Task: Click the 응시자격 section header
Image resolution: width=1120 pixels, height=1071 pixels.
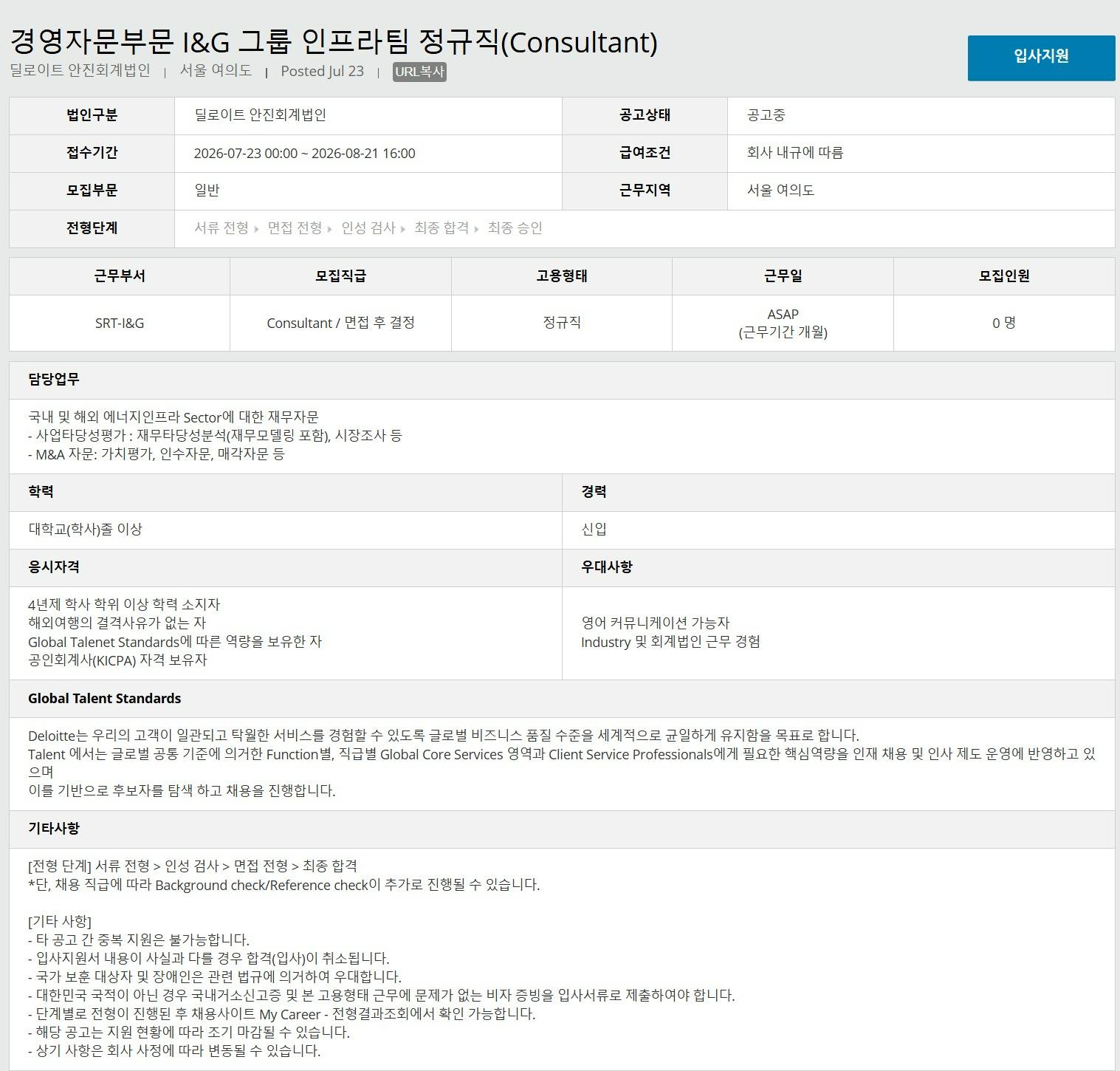Action: coord(285,567)
